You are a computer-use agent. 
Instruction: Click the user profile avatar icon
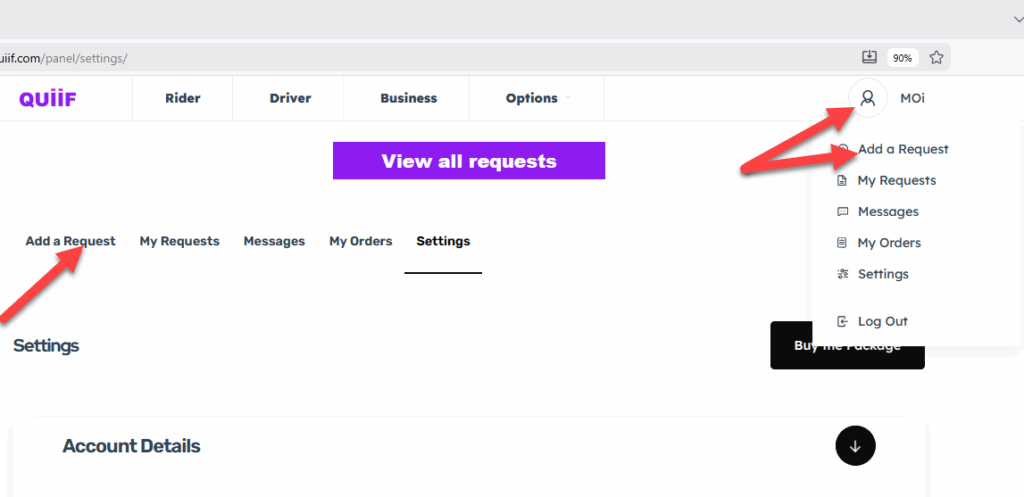867,98
